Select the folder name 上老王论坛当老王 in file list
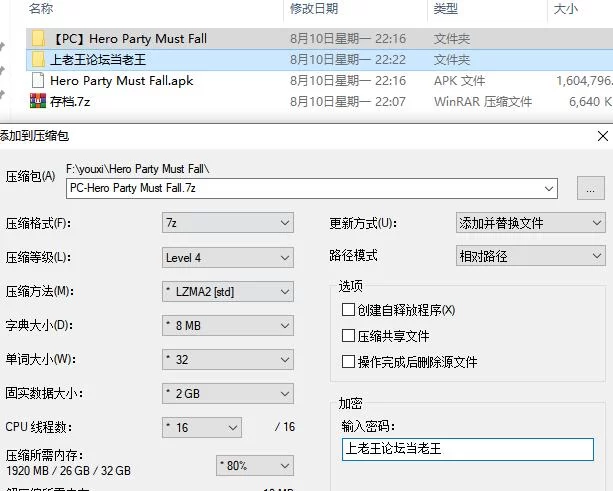613x491 pixels. 98,60
